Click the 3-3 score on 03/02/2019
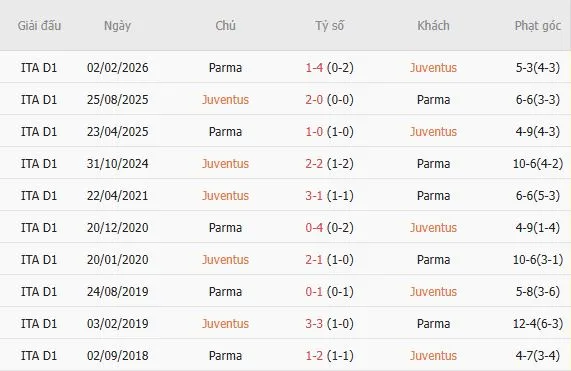Viewport: 571px width, 371px height. pyautogui.click(x=314, y=324)
